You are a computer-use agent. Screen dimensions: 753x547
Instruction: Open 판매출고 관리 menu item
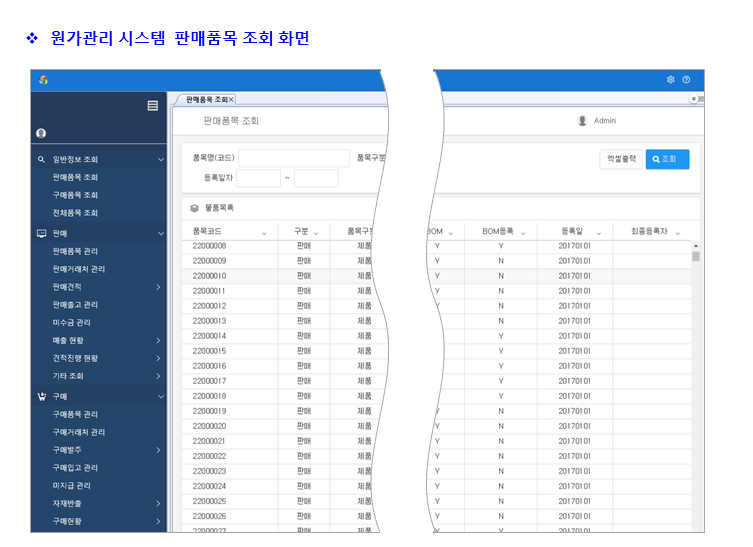75,304
